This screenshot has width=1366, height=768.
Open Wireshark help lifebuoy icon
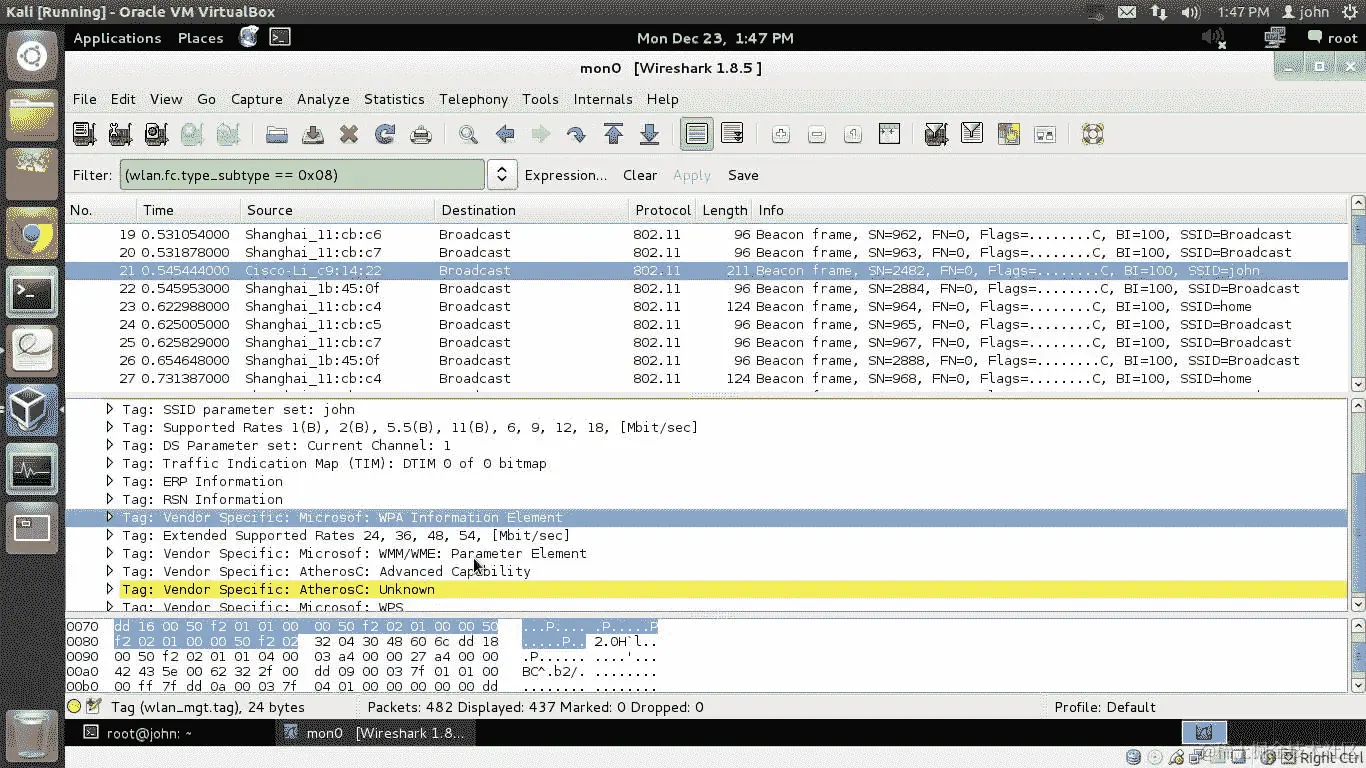click(1093, 134)
